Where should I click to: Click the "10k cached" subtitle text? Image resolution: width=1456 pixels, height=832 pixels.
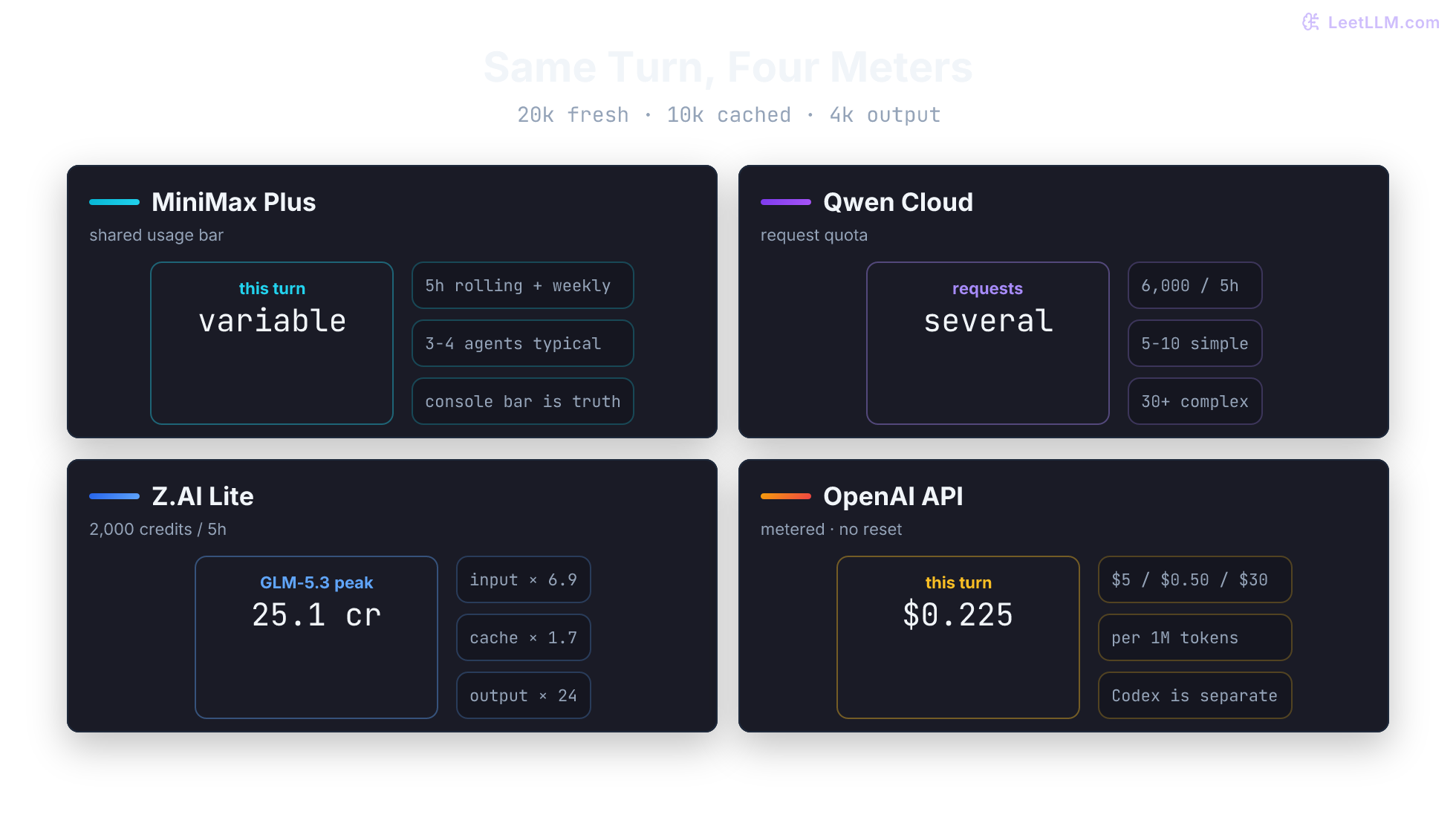pos(729,115)
